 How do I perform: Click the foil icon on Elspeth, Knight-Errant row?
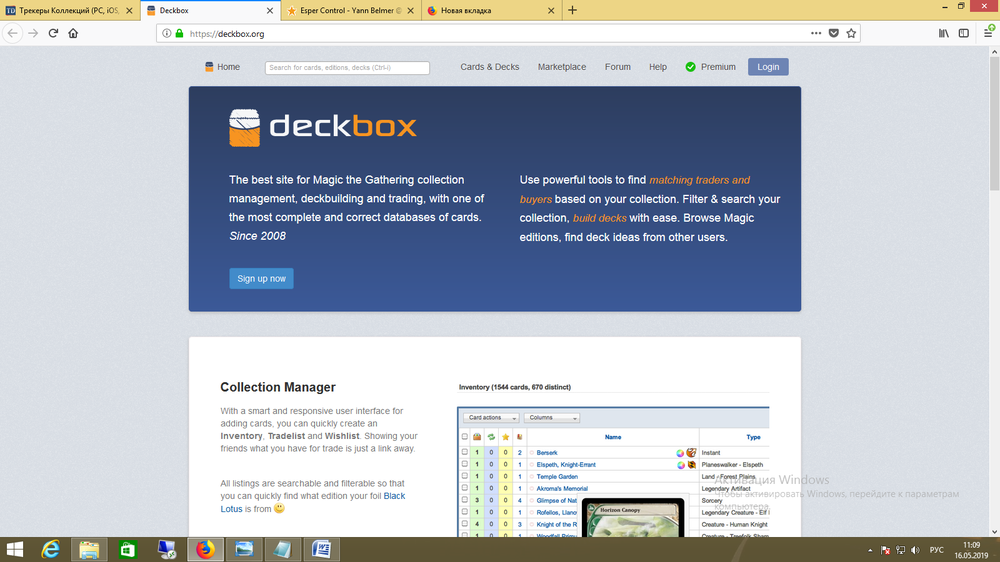(680, 465)
